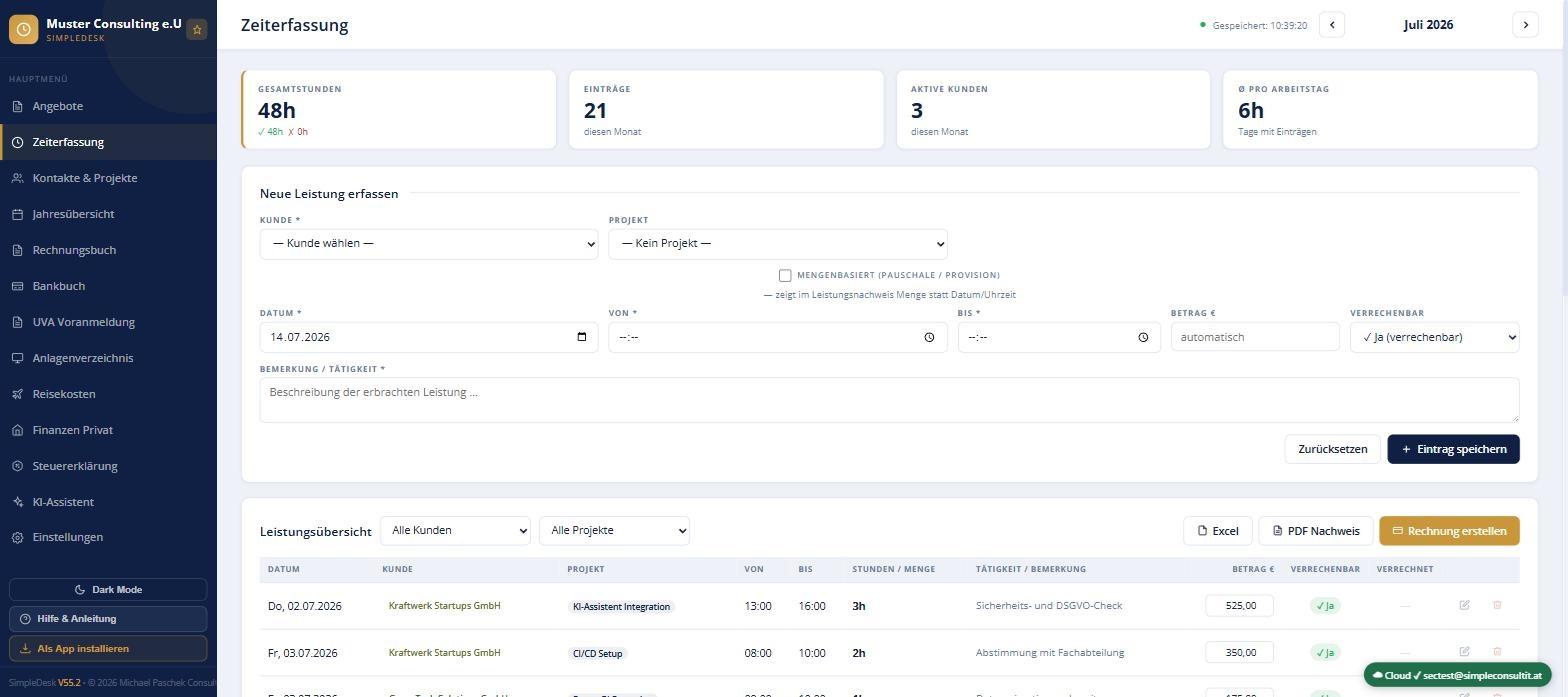This screenshot has height=697, width=1568.
Task: Toggle the verrechenbar Ja badge for 02.07.2026 row
Action: pyautogui.click(x=1325, y=605)
